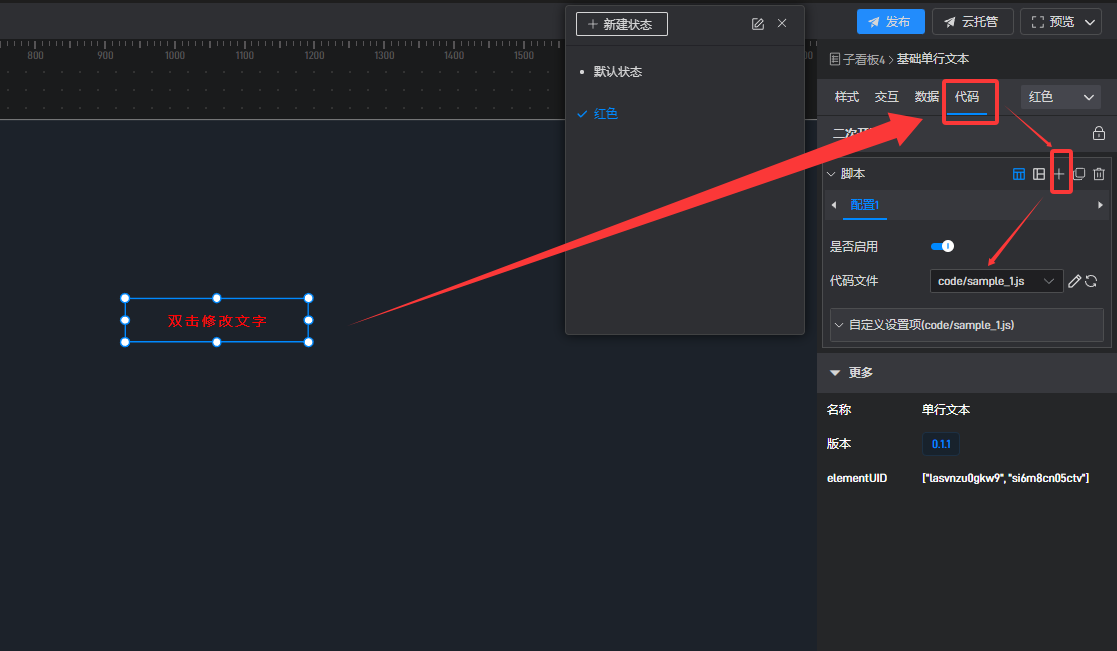Click the copy script configuration icon
The height and width of the screenshot is (651, 1117).
pyautogui.click(x=1079, y=174)
